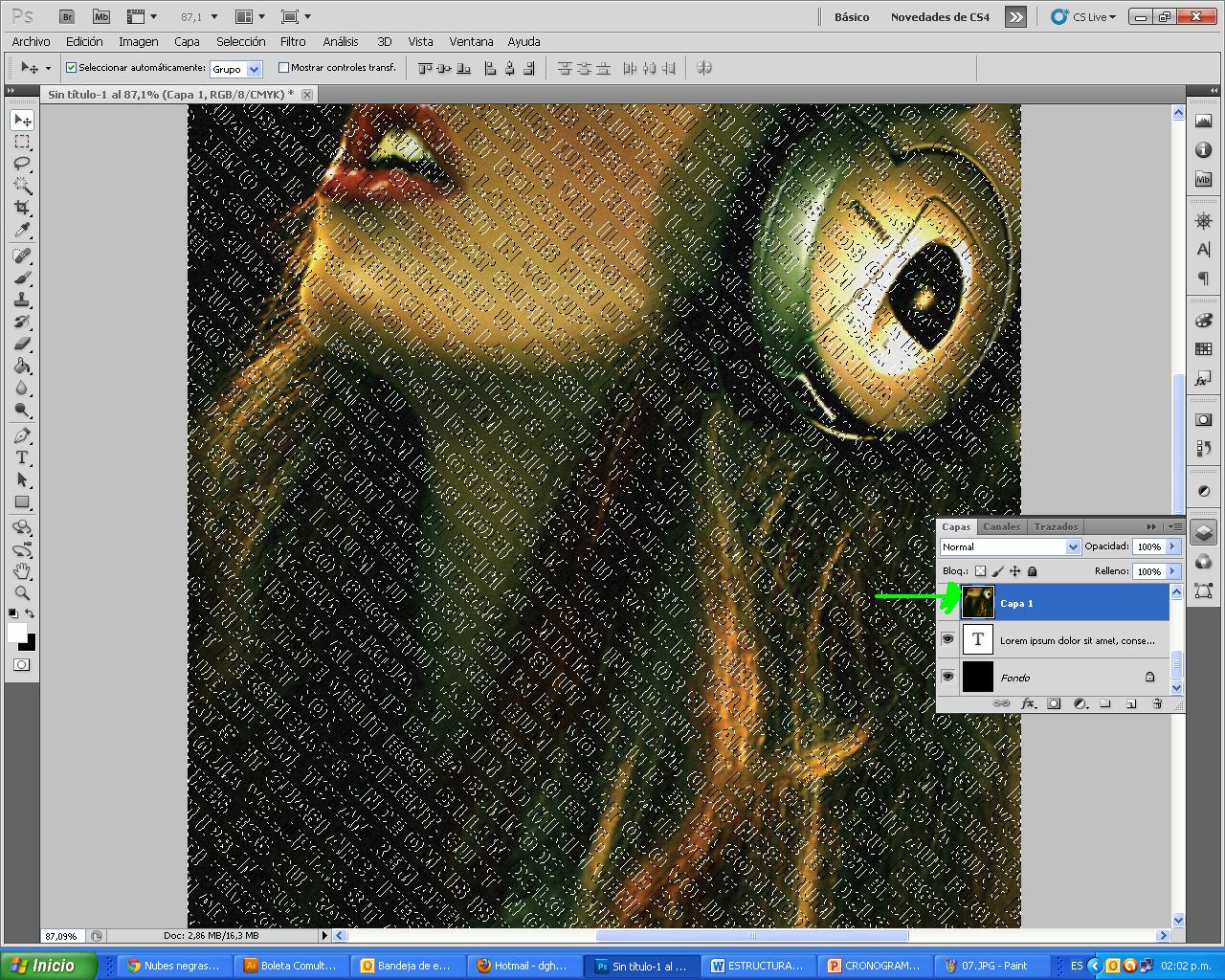The image size is (1225, 980).
Task: Open the Selección menu
Action: [240, 41]
